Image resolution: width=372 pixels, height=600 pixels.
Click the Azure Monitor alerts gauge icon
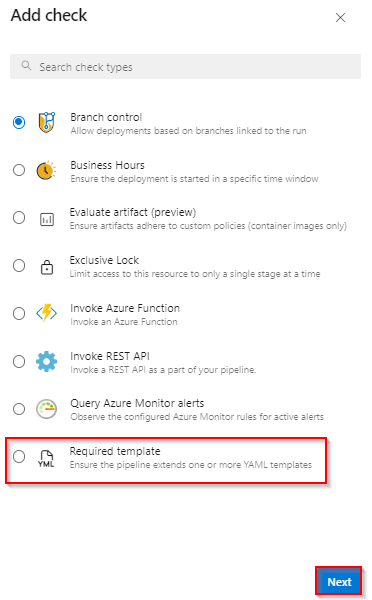point(46,409)
